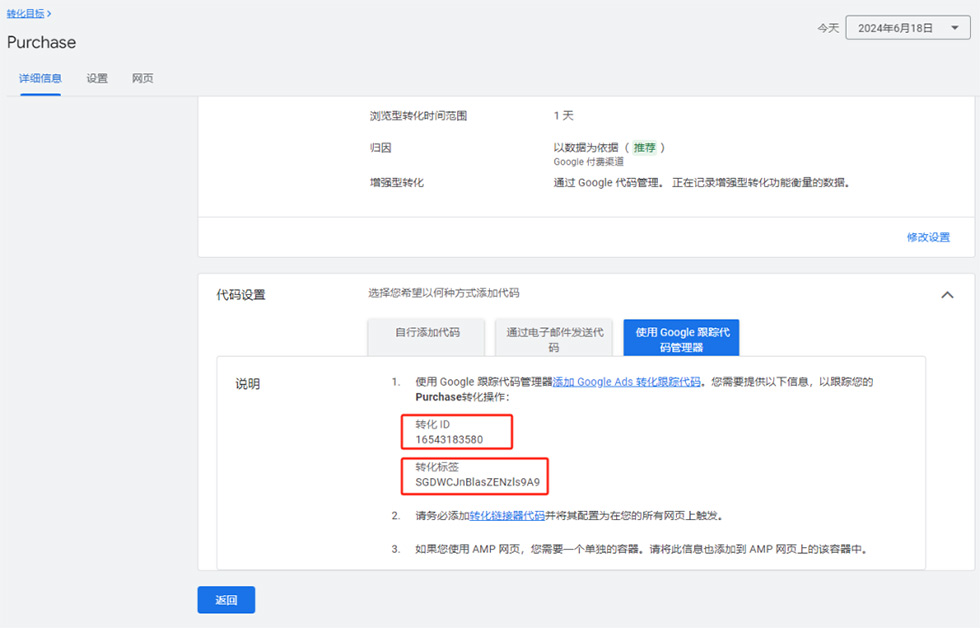
Task: Click the 转化目标 breadcrumb link
Action: [x=26, y=13]
